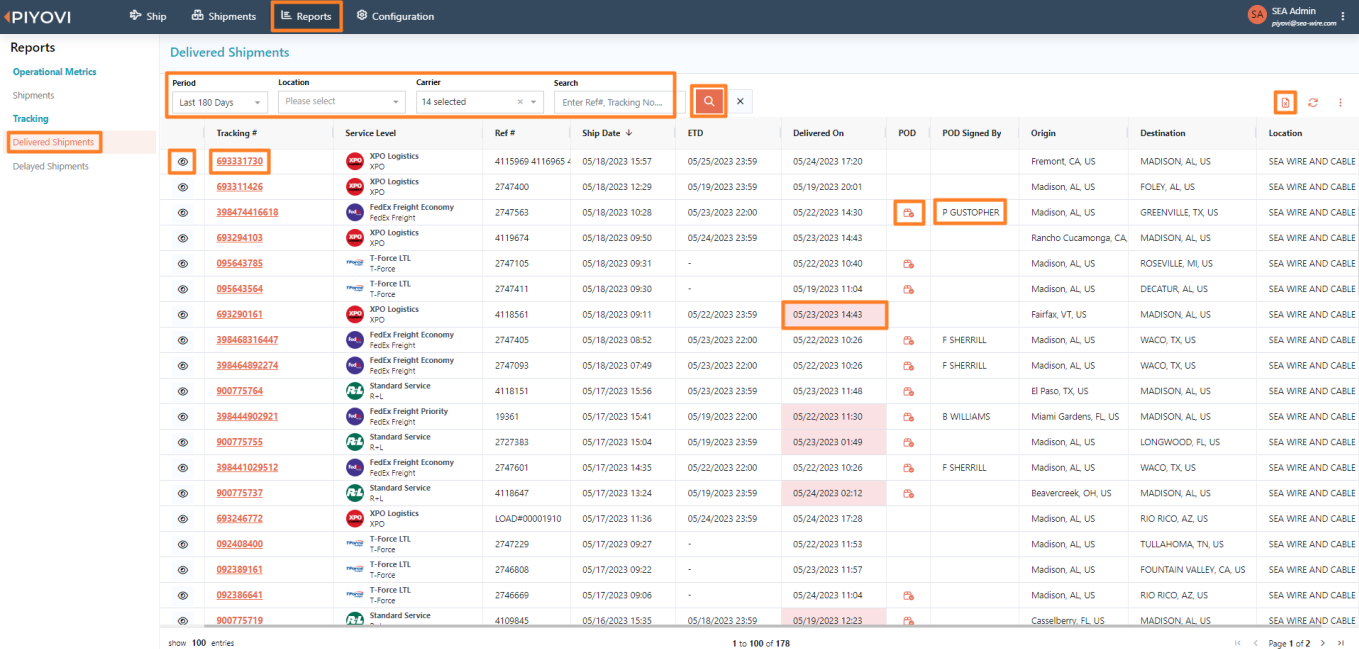Screen dimensions: 1359x649
Task: Open POD document for tracking 398444902921
Action: click(908, 417)
